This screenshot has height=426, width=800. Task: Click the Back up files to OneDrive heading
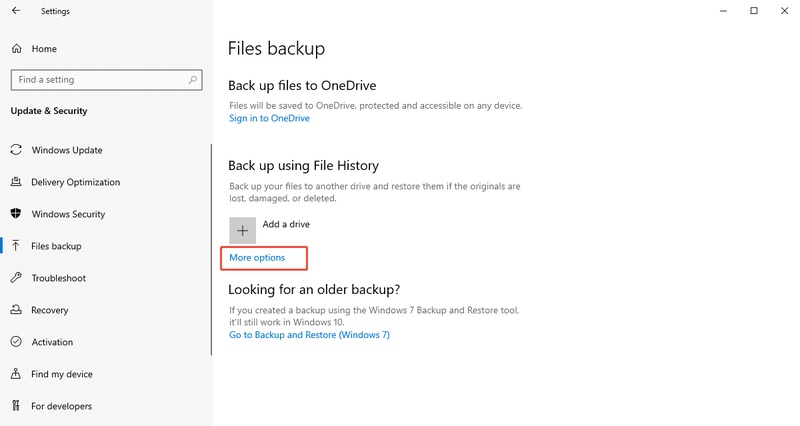point(302,86)
